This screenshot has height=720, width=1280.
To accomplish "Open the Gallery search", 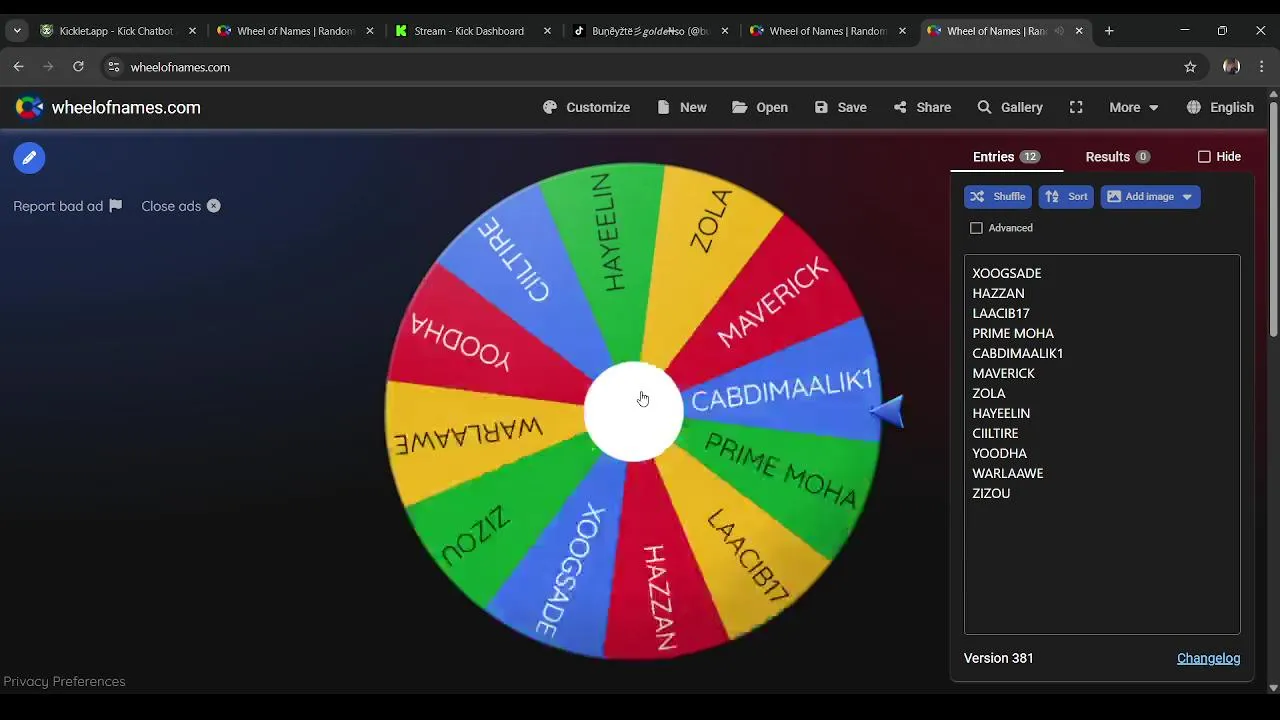I will (x=1010, y=108).
